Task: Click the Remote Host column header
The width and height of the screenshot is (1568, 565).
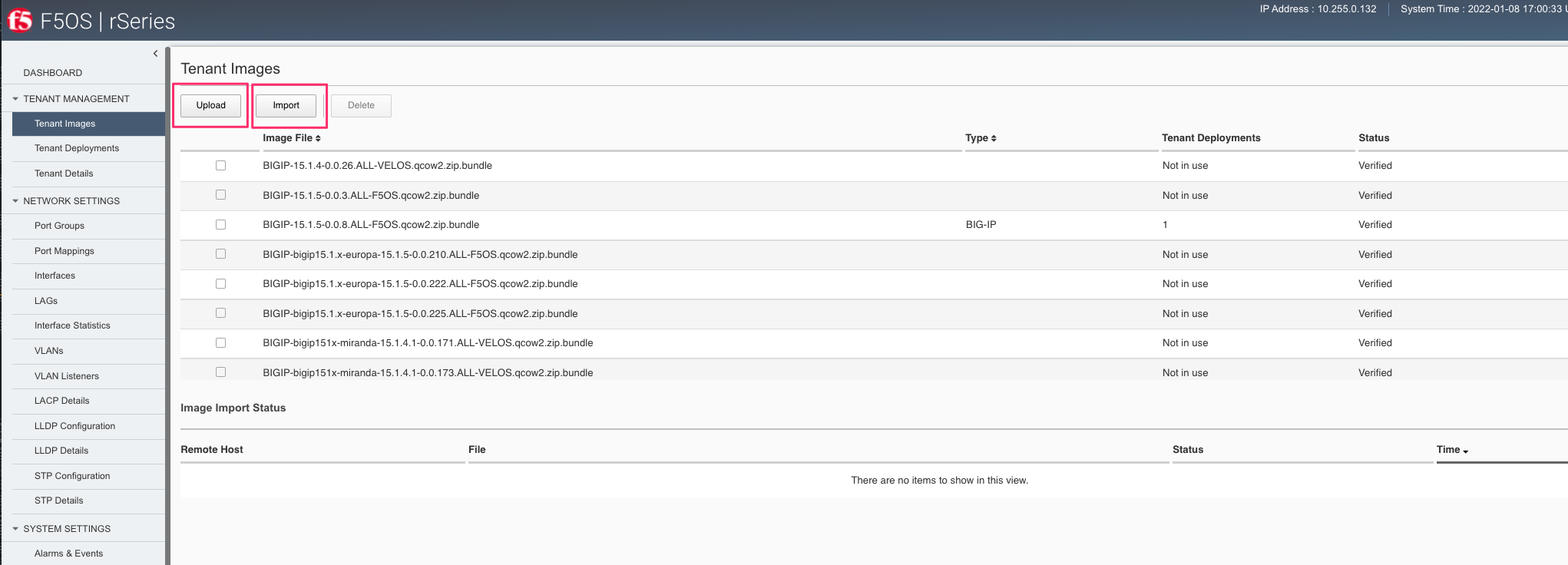Action: (x=212, y=450)
